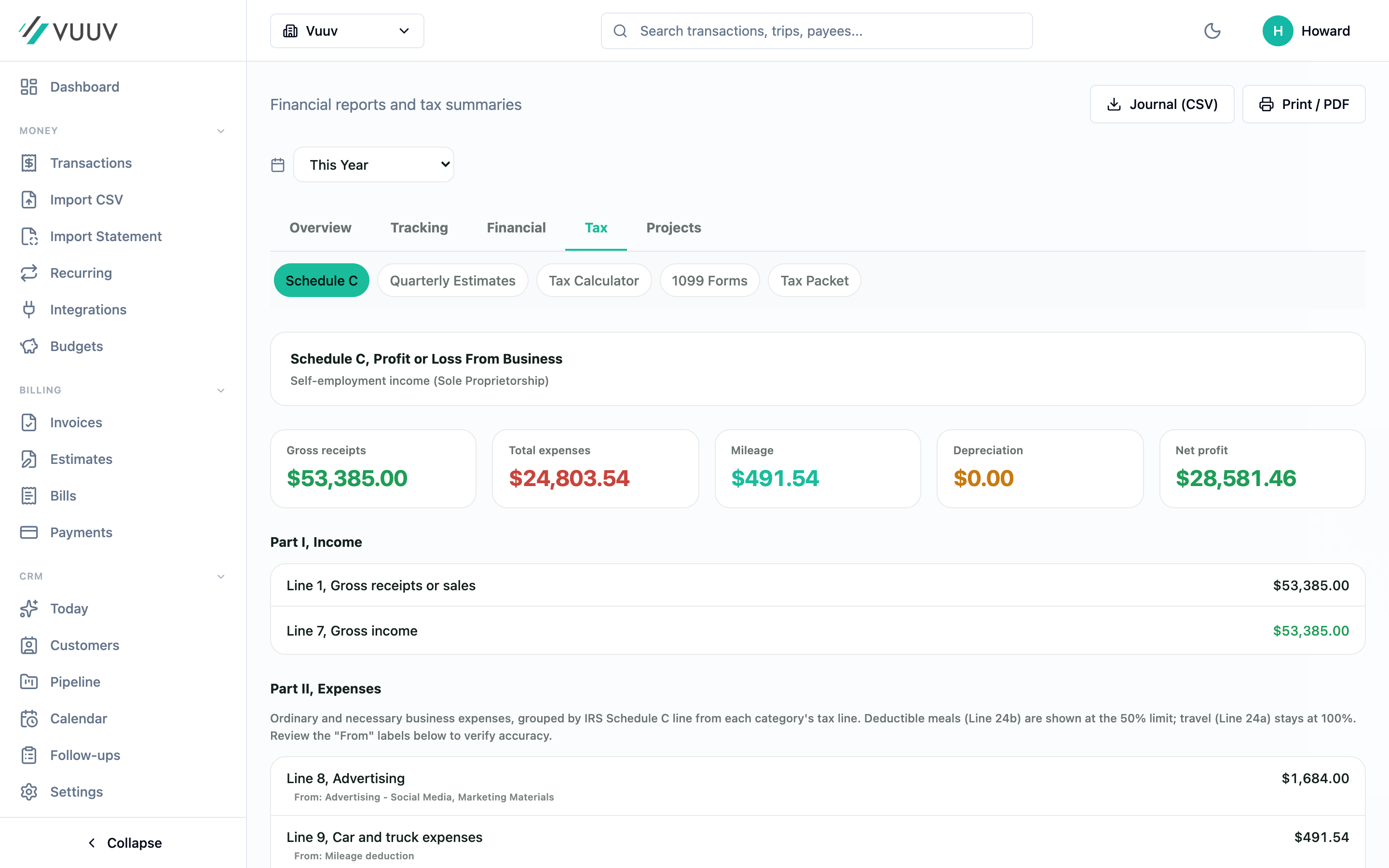The height and width of the screenshot is (868, 1389).
Task: Open the Projects tab
Action: click(x=673, y=228)
